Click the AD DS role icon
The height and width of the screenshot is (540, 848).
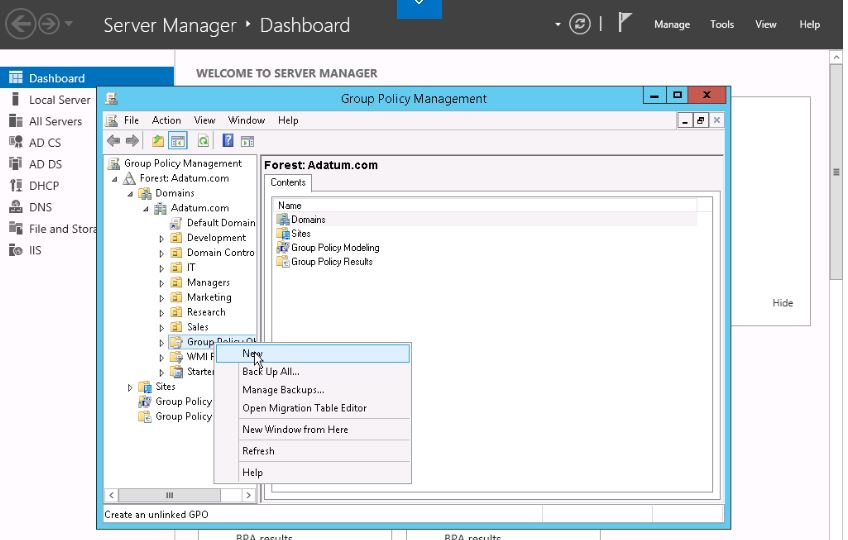click(x=16, y=163)
